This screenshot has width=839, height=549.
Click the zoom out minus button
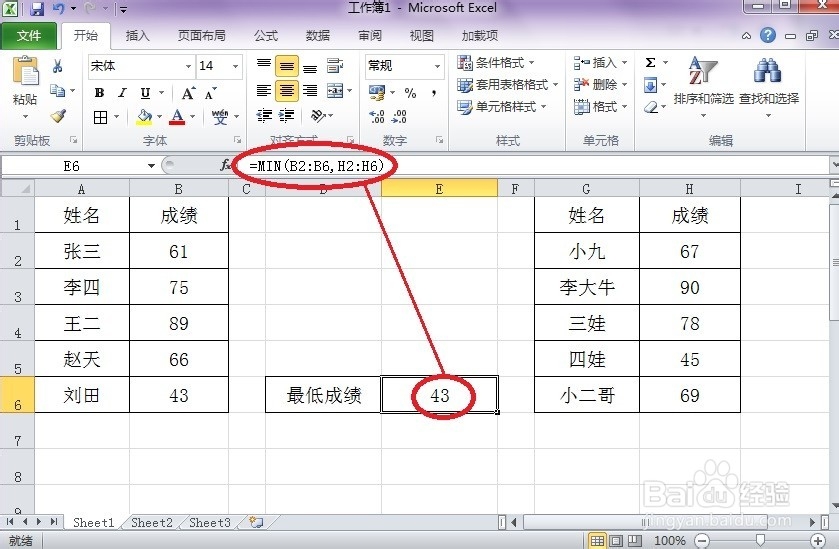click(703, 540)
